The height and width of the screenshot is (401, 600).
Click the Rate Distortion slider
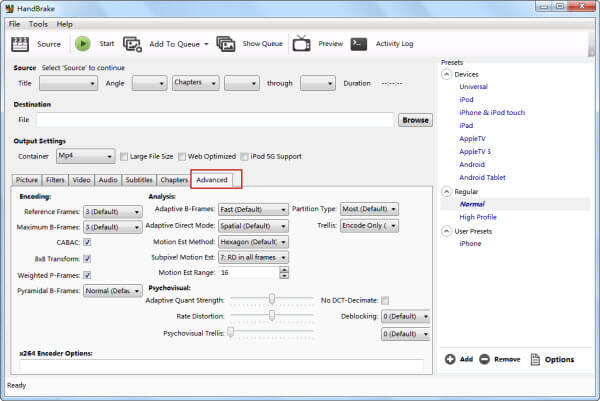[x=272, y=315]
